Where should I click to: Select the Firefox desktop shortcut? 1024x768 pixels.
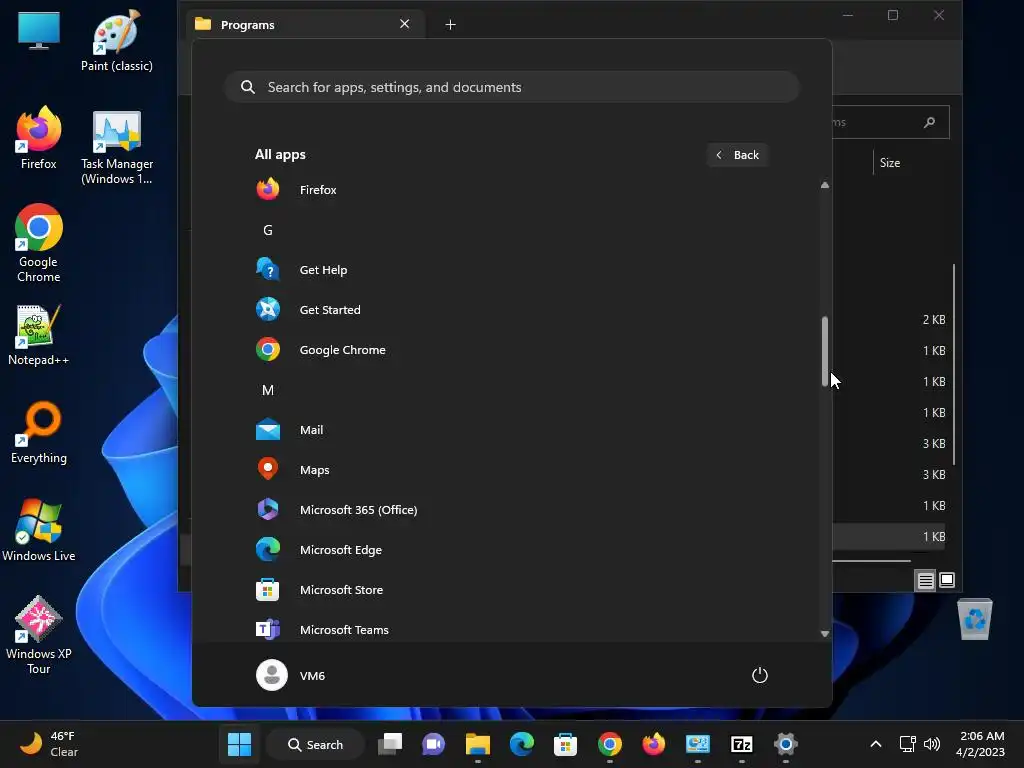(39, 138)
